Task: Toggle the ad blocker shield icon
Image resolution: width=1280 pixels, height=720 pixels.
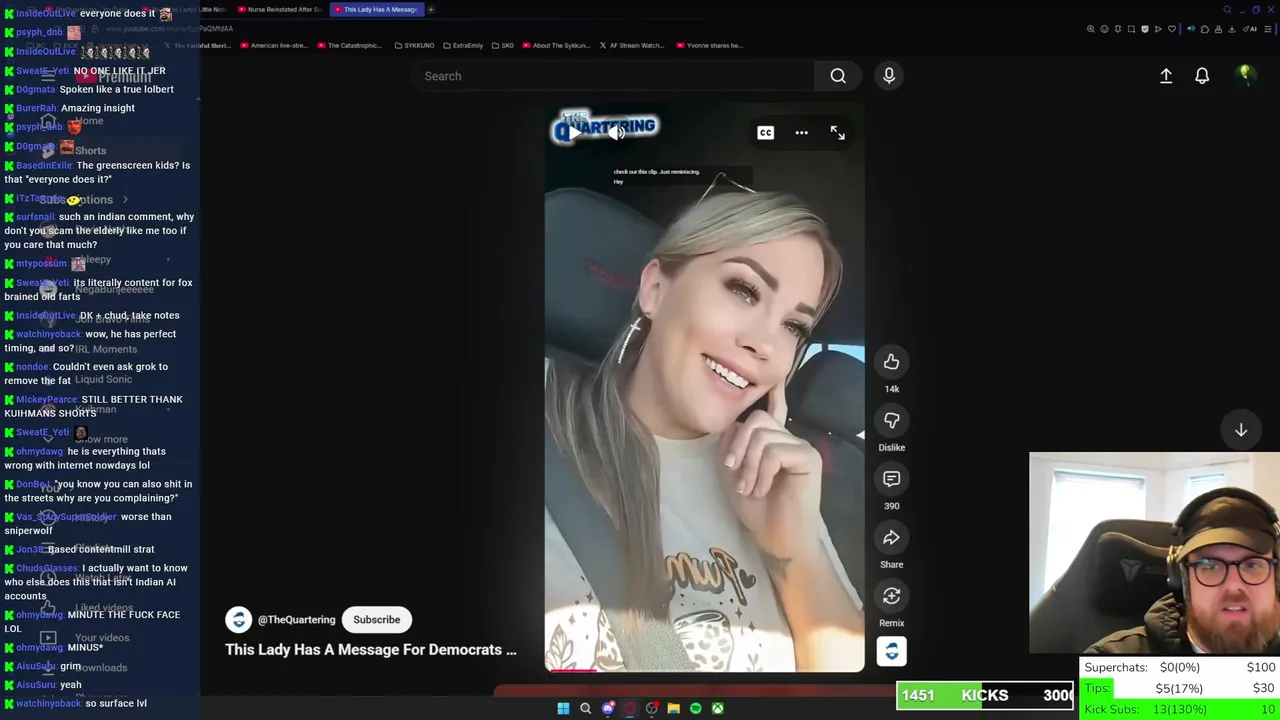Action: (1145, 29)
